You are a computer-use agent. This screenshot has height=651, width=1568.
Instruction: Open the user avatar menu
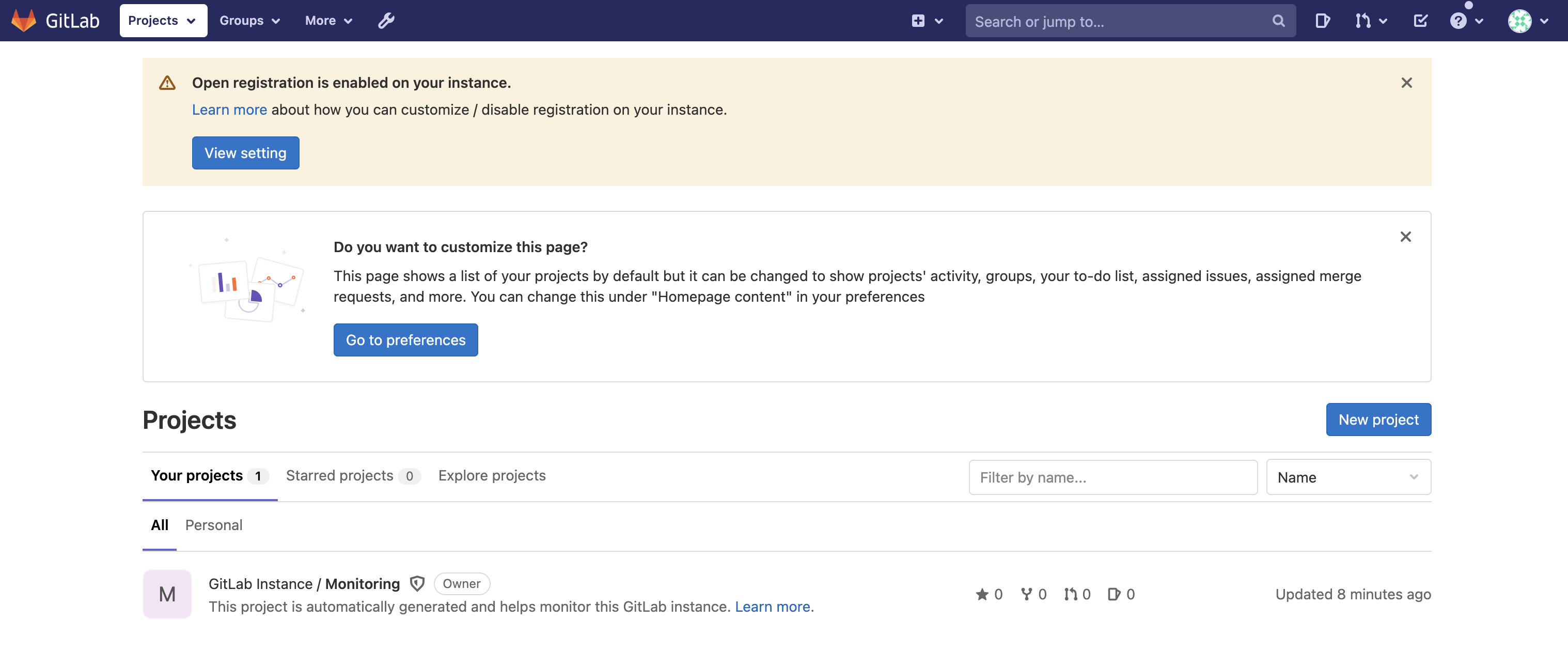(x=1527, y=21)
